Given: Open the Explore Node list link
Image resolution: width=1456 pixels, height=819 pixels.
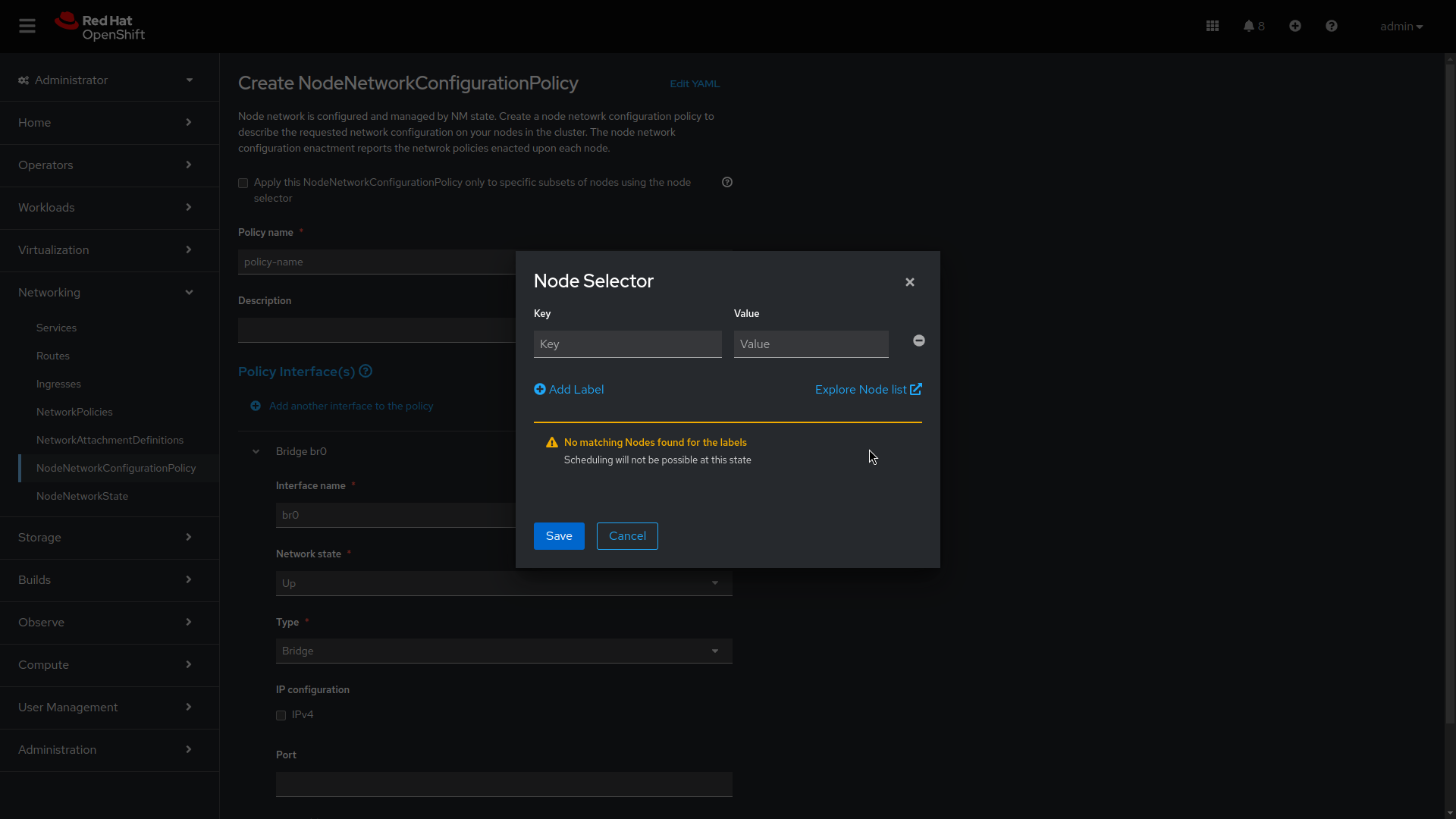Looking at the screenshot, I should (x=868, y=389).
